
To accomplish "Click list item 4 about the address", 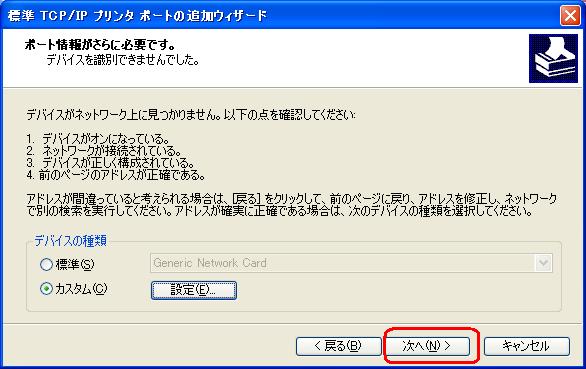I will 116,175.
